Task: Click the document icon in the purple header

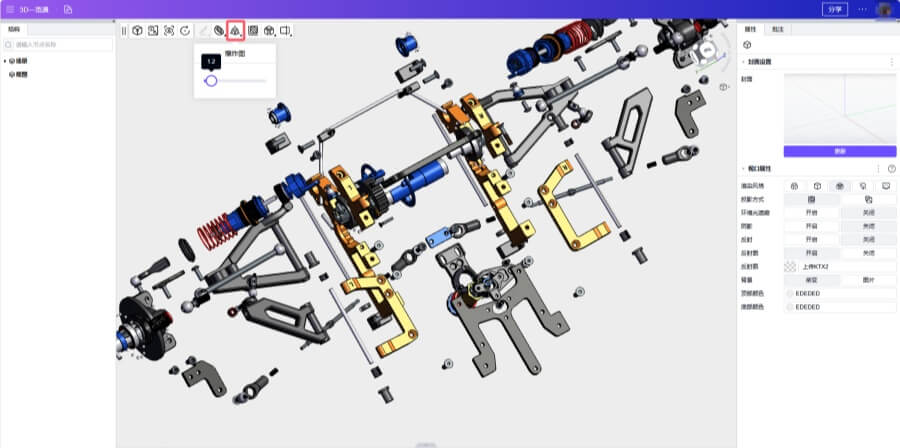Action: [68, 9]
